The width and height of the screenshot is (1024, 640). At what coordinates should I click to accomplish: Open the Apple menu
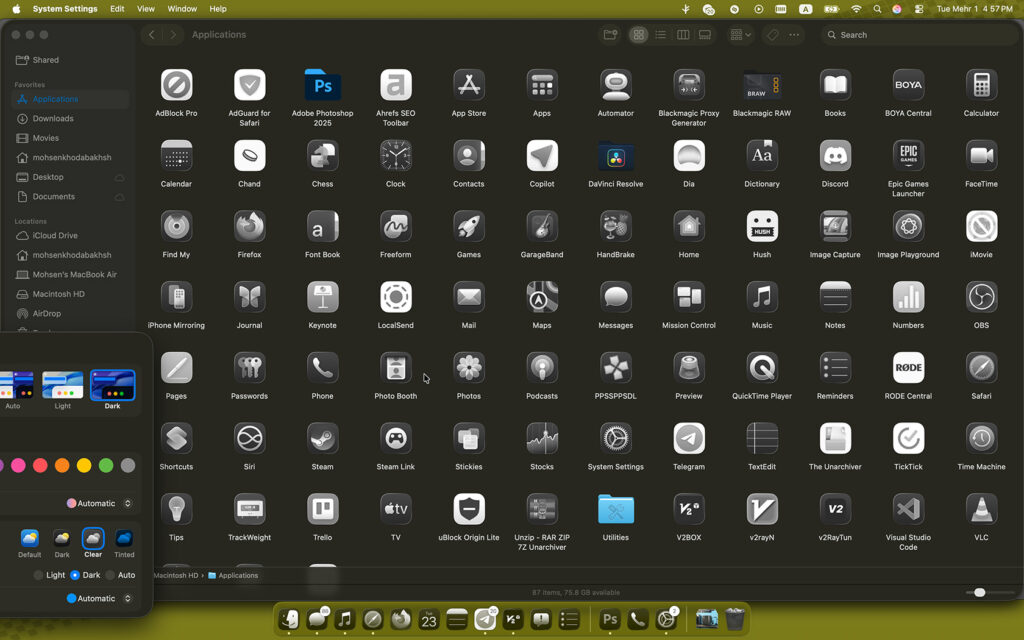16,9
